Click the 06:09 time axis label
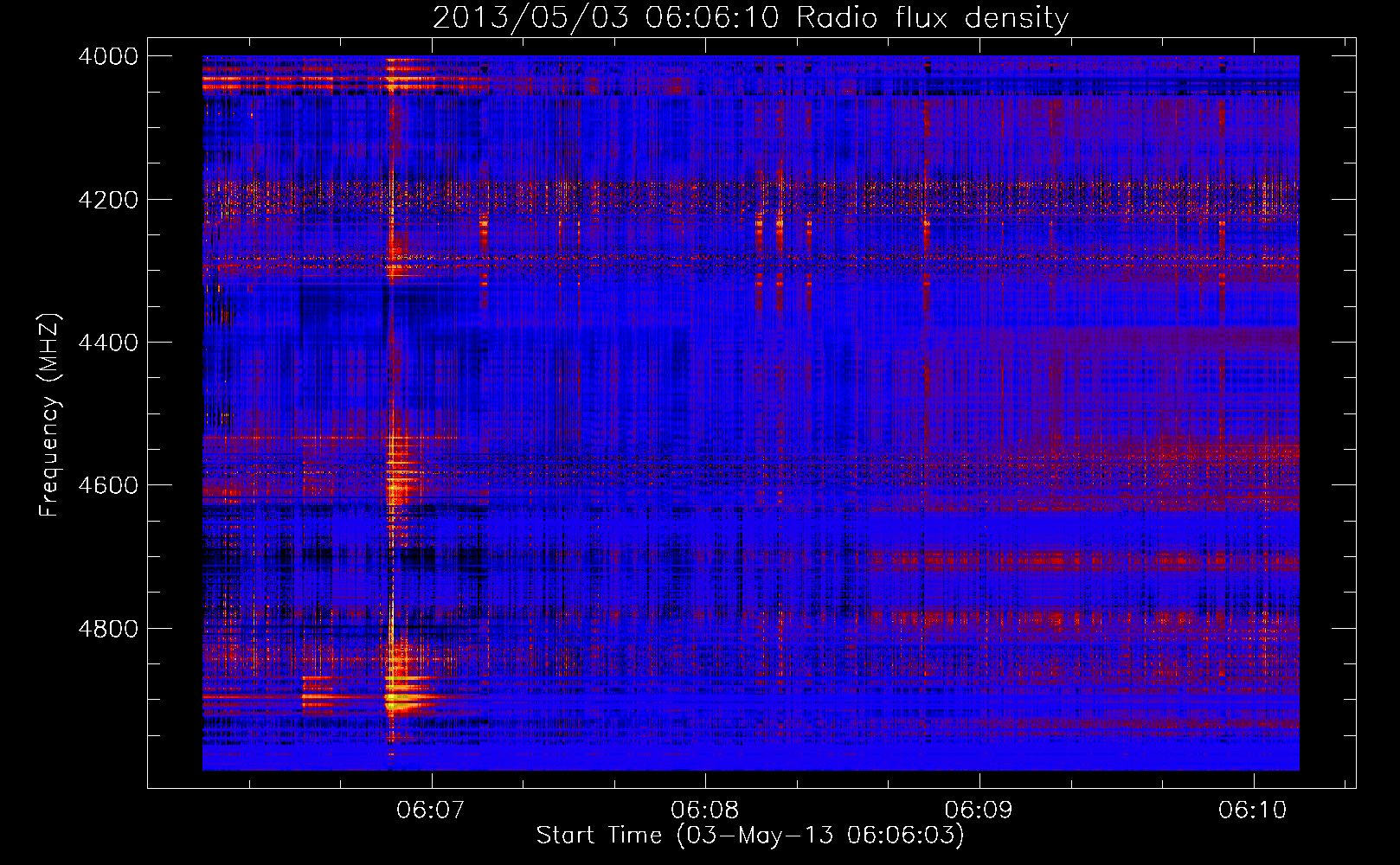The width and height of the screenshot is (1400, 865). click(x=979, y=810)
